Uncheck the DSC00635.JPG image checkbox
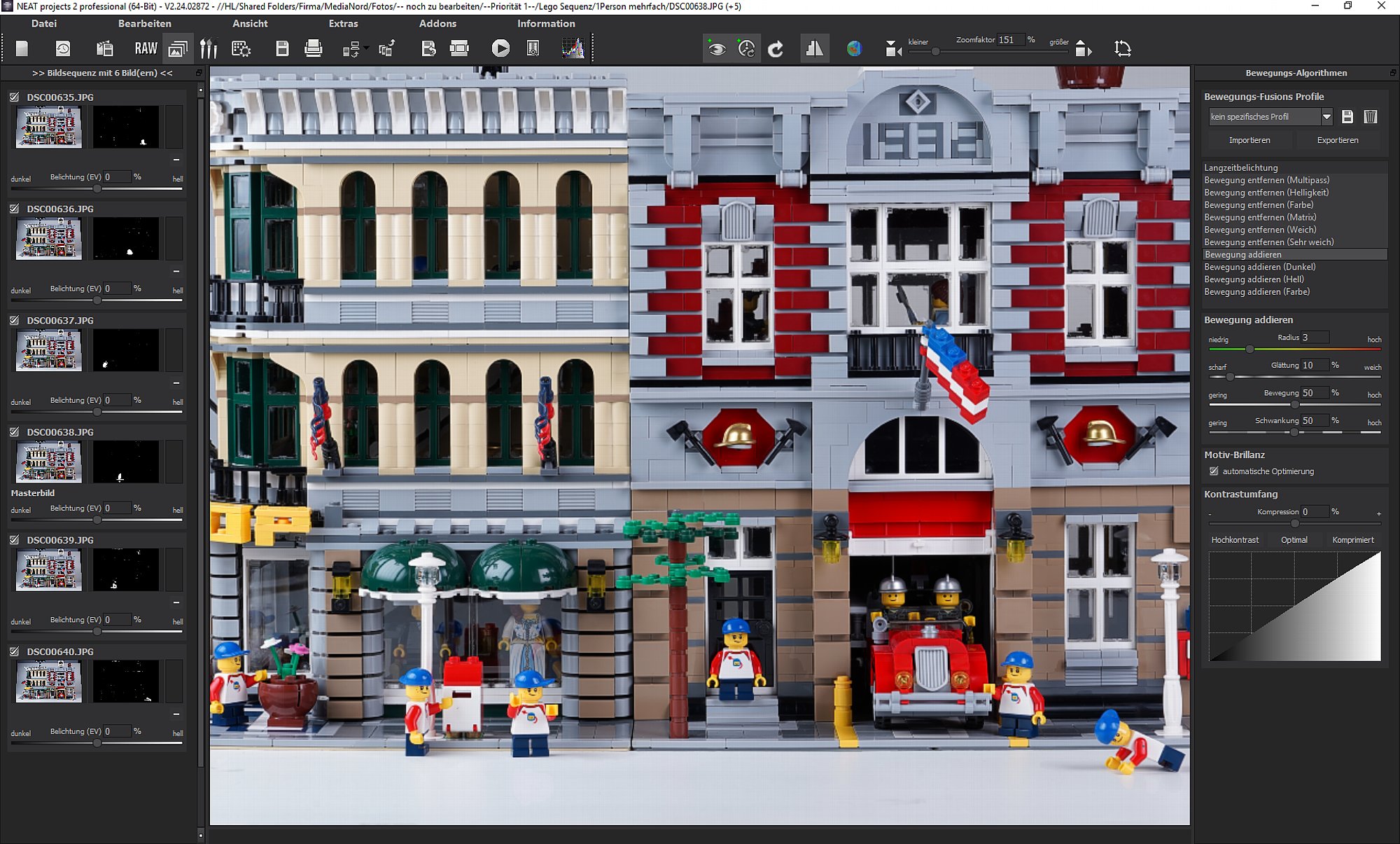 coord(15,97)
